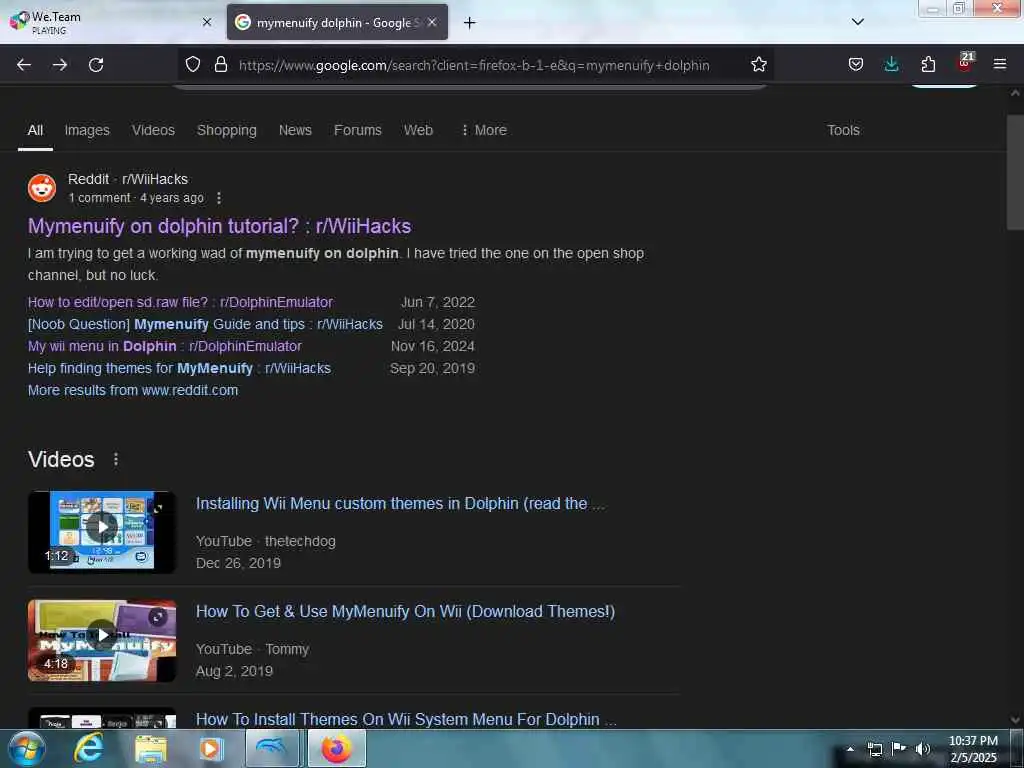
Task: Open 'How to edit/open sd.raw file?' link
Action: coord(180,302)
